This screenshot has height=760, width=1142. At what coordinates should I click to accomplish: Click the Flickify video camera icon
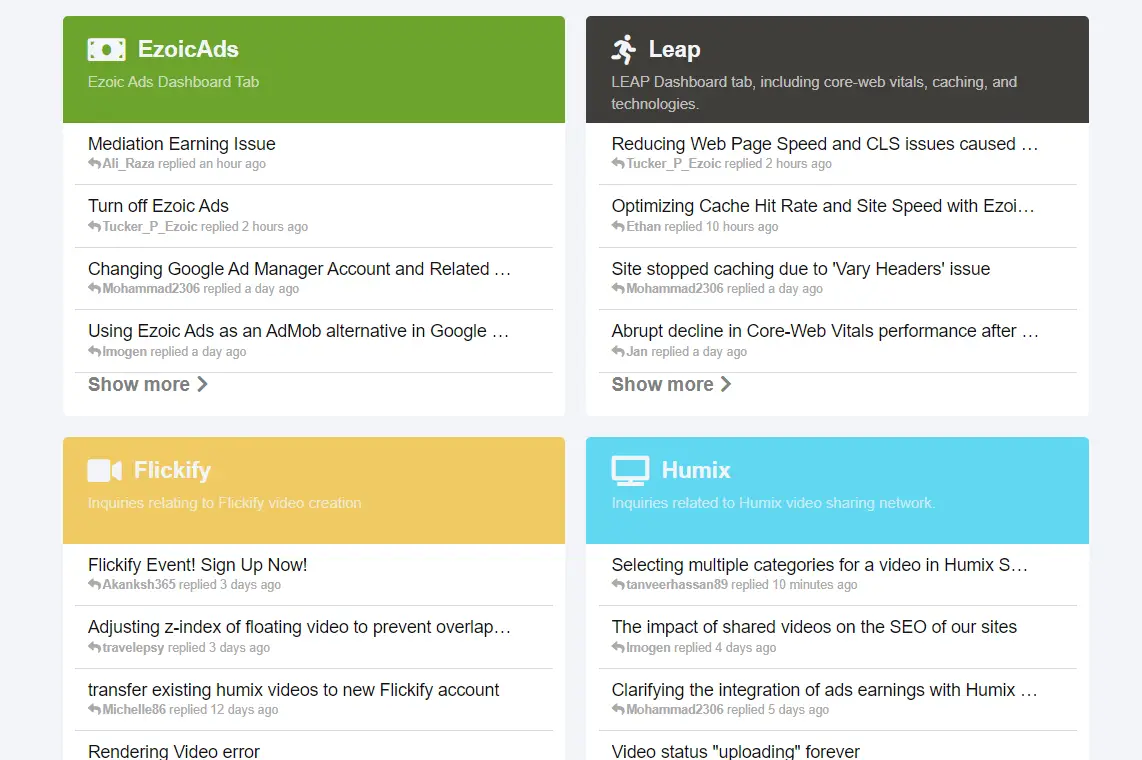click(x=105, y=470)
